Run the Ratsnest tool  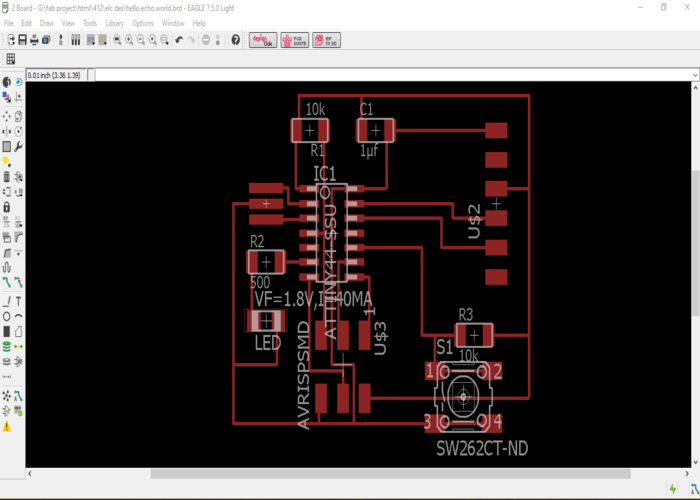coord(7,396)
